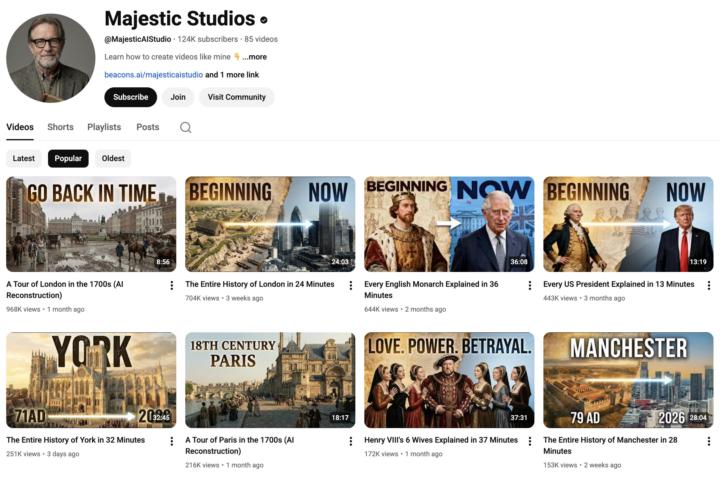
Task: Click the @MajesticAIStudio handle text
Action: (x=138, y=39)
